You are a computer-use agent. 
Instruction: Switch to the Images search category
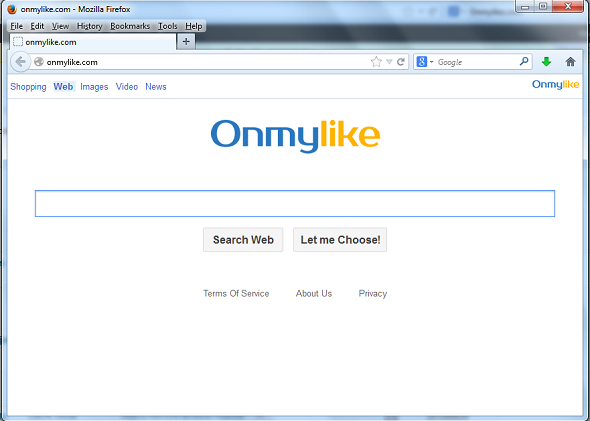coord(94,87)
